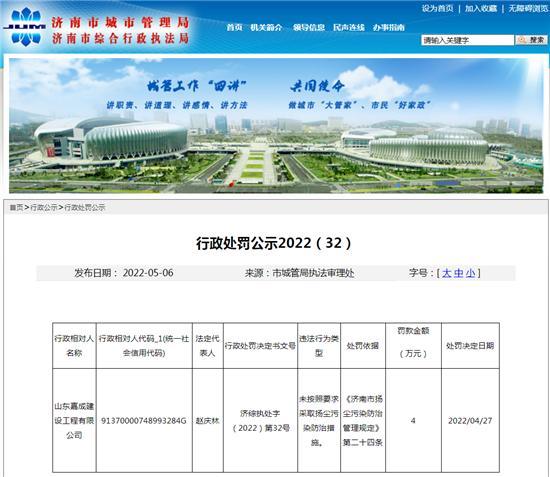
Task: Click the source text 市城管局执法审理处
Action: coord(313,273)
